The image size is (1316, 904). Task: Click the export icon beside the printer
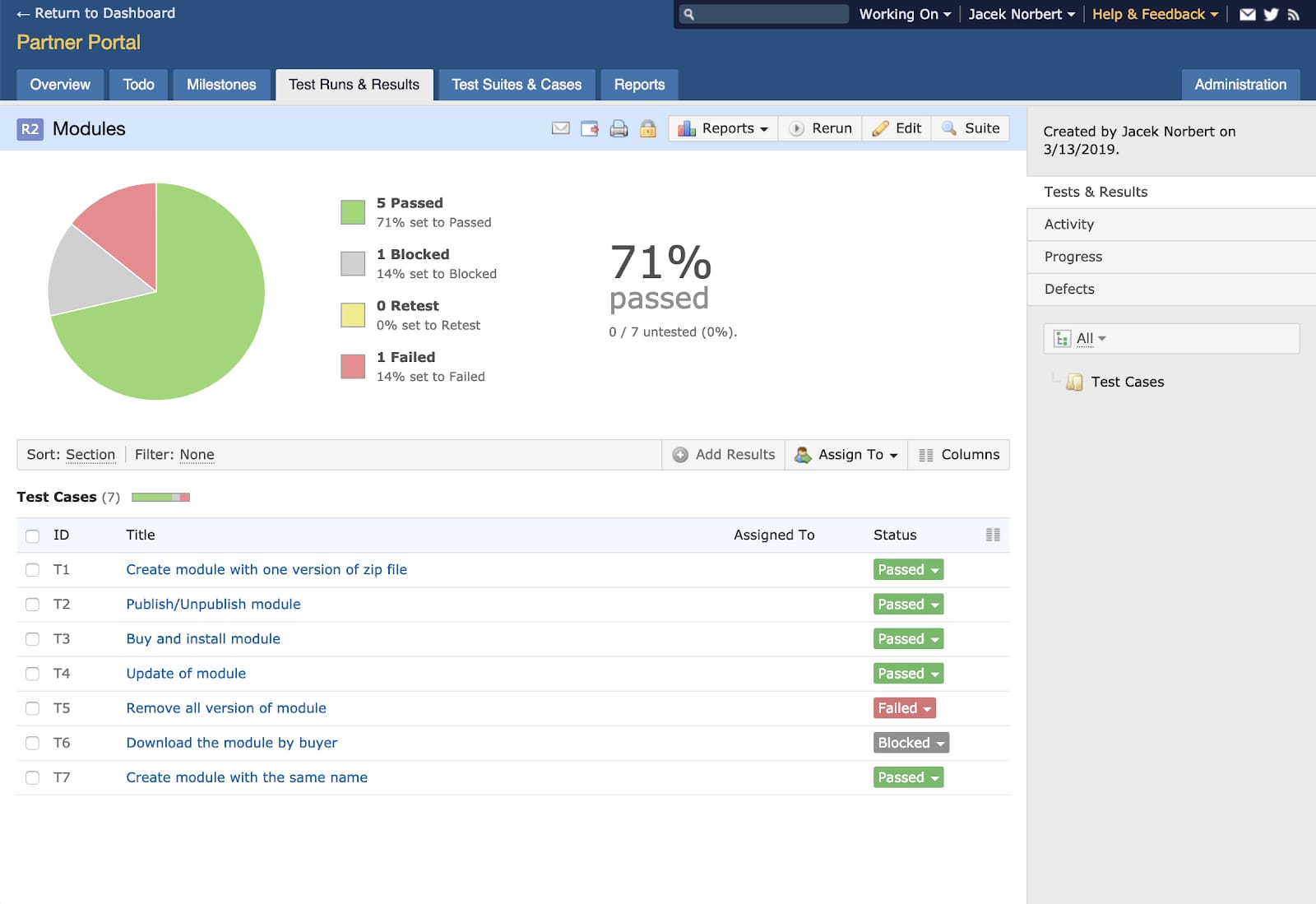tap(590, 128)
